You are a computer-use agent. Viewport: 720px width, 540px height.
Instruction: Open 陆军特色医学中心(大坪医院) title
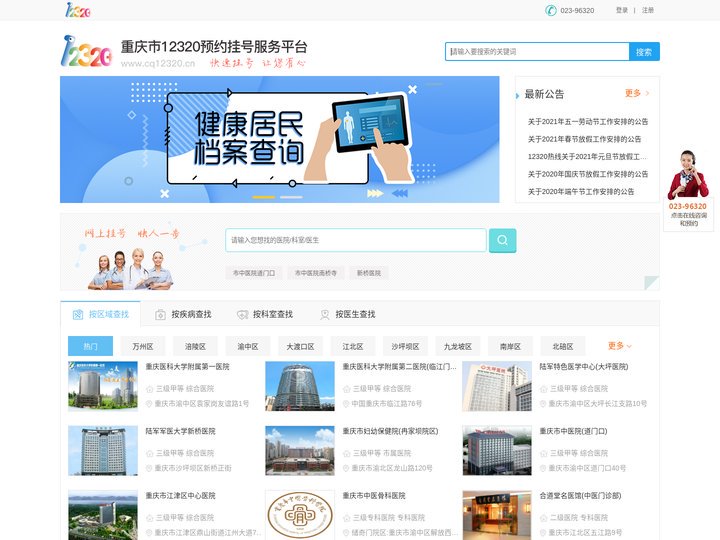pos(584,366)
